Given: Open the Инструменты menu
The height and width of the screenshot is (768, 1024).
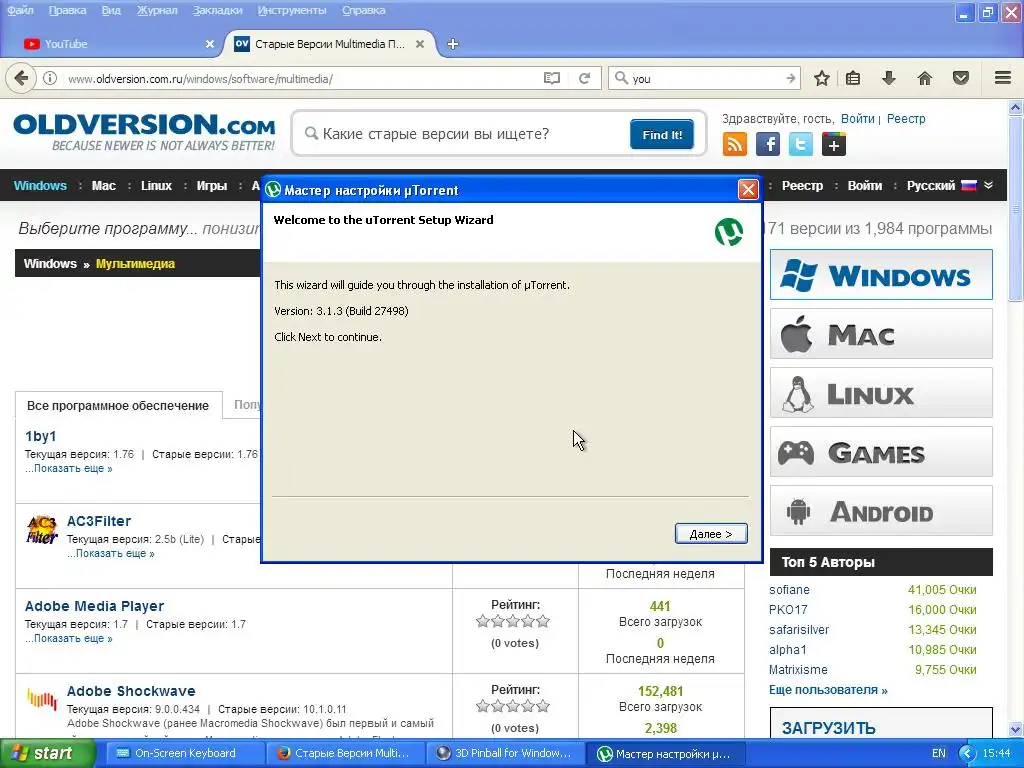Looking at the screenshot, I should point(292,10).
